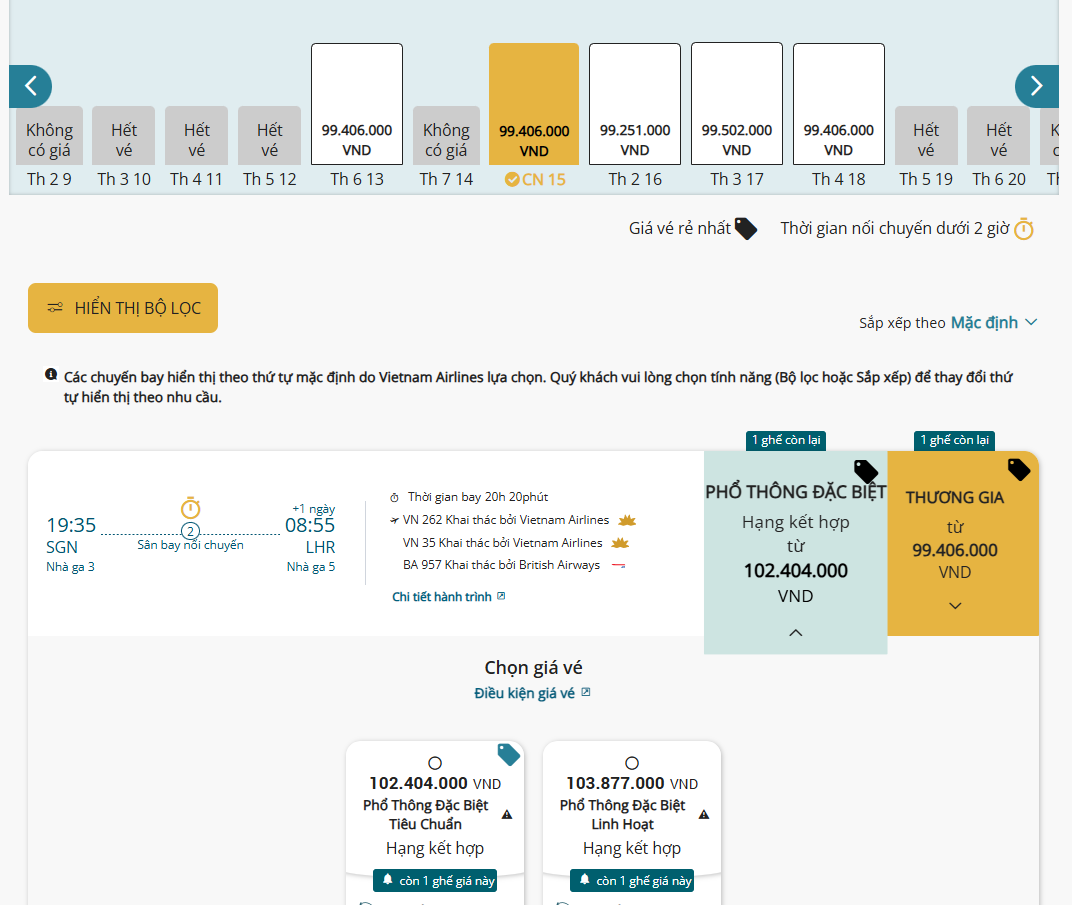Click the connecting-time stopwatch icon above stops

pos(190,508)
